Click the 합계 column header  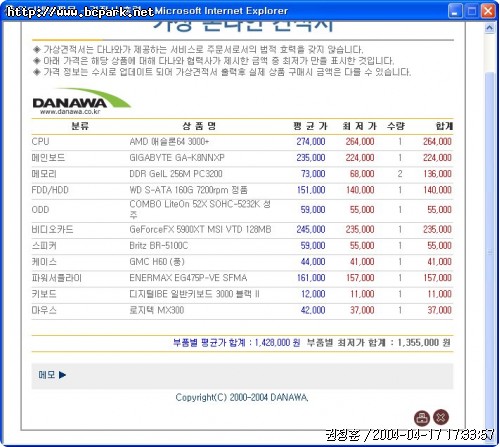tap(444, 126)
